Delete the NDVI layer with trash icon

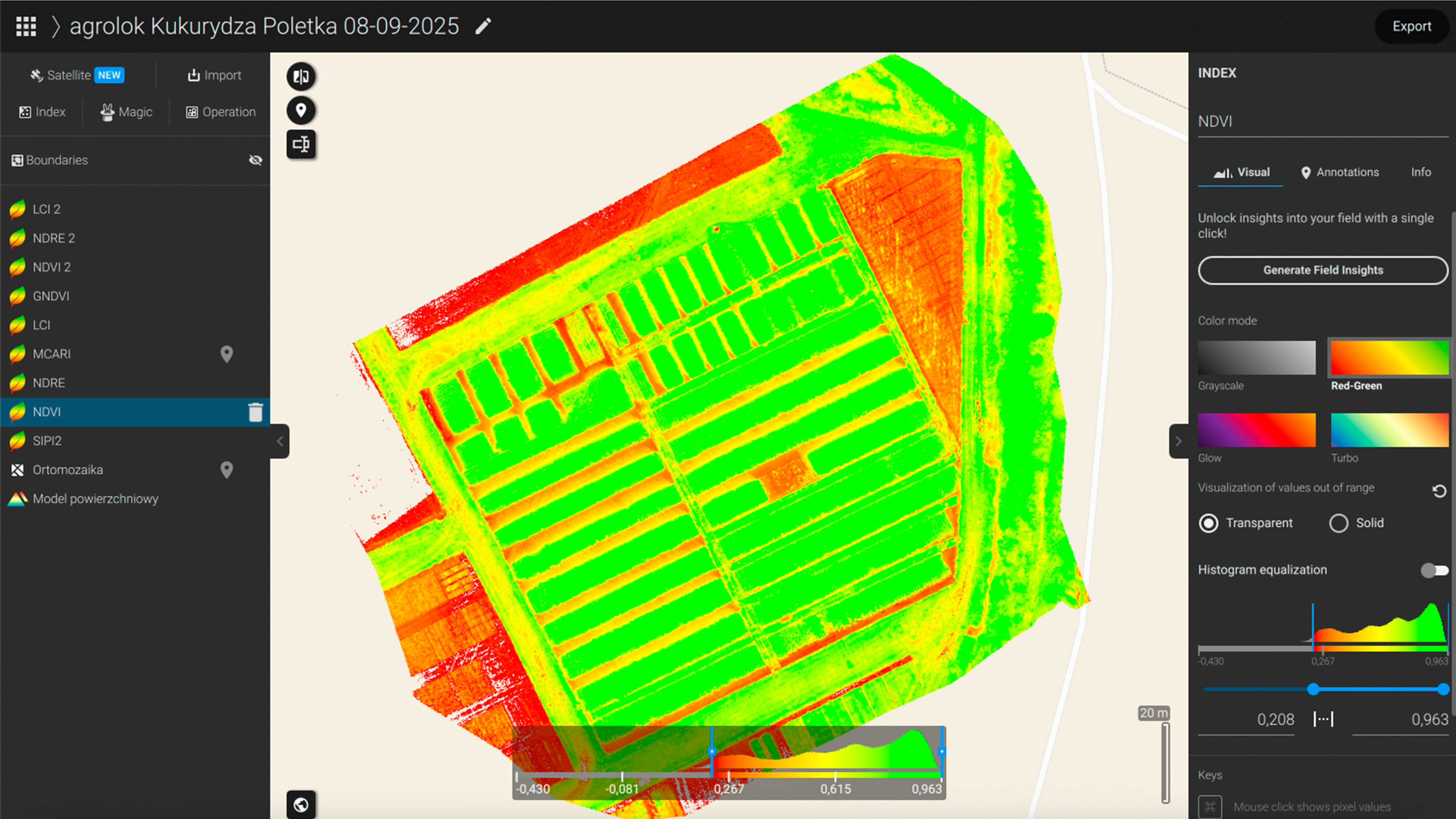pyautogui.click(x=255, y=412)
